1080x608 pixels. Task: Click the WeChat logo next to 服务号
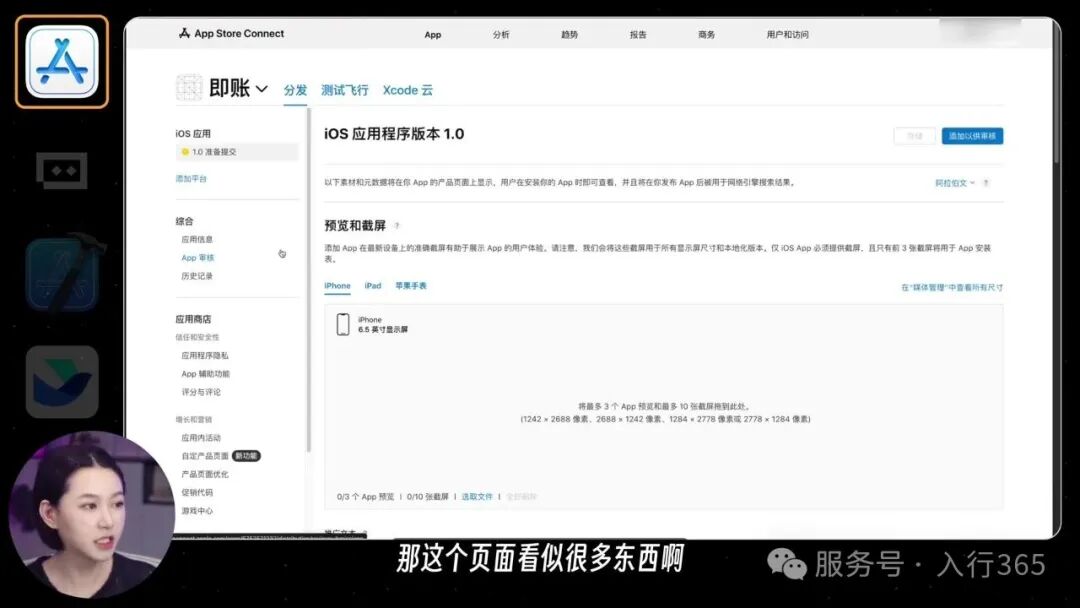[789, 565]
